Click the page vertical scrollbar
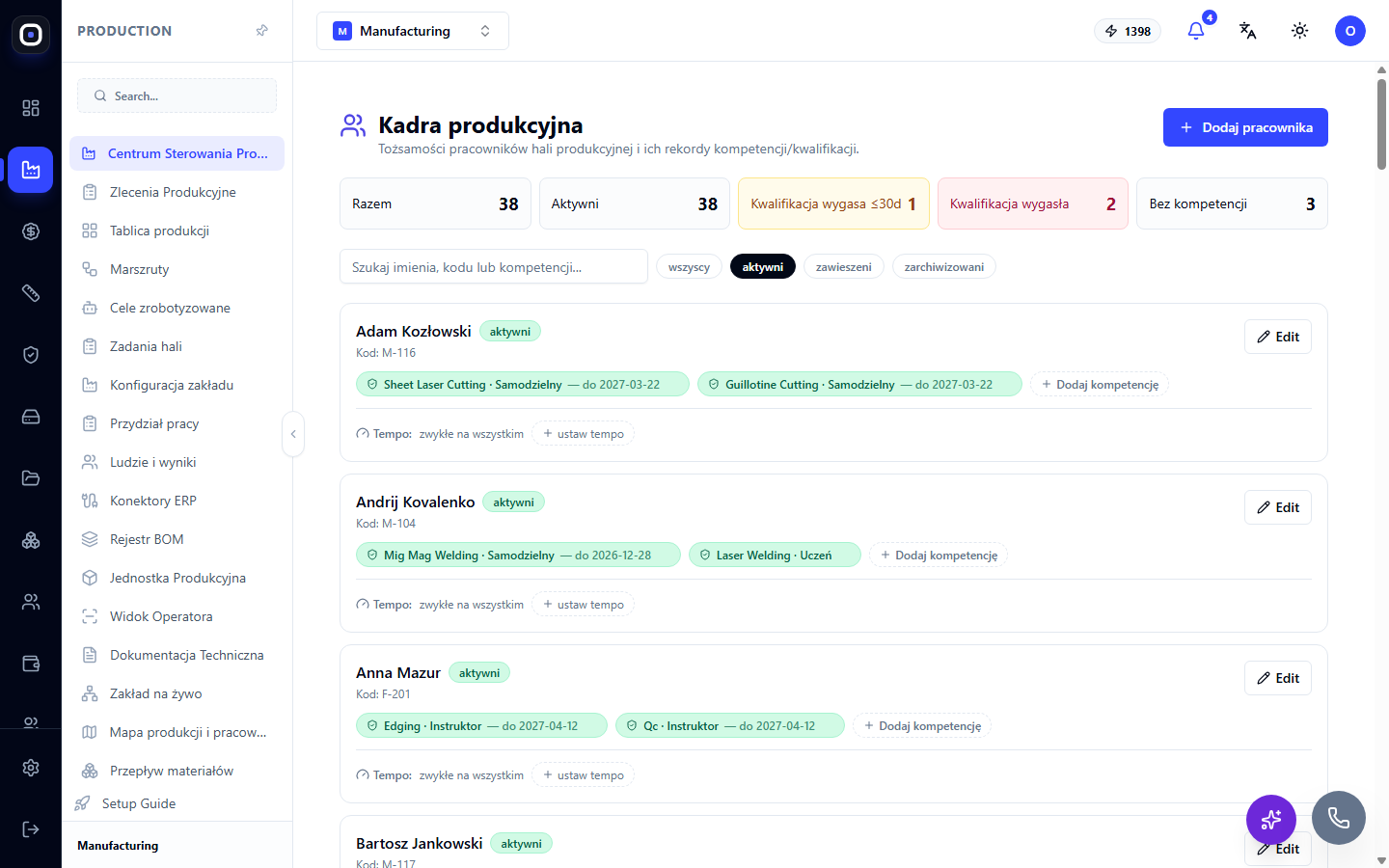 tap(1381, 125)
